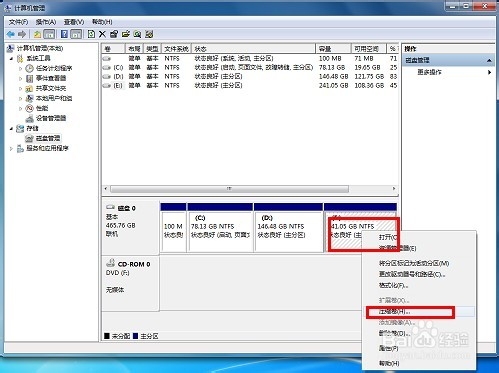Expand the 性能 tree node
This screenshot has height=373, width=499.
coord(21,109)
